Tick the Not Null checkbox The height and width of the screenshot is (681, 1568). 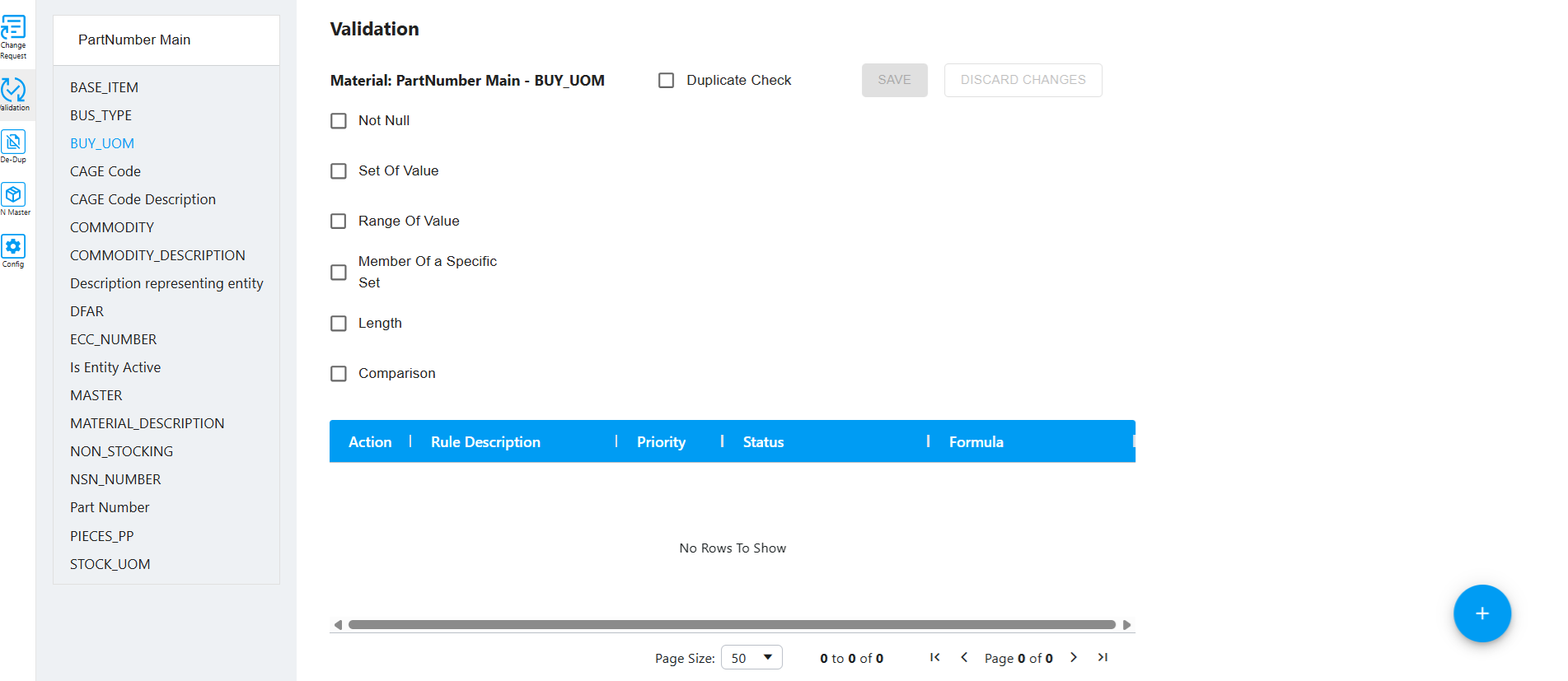339,121
